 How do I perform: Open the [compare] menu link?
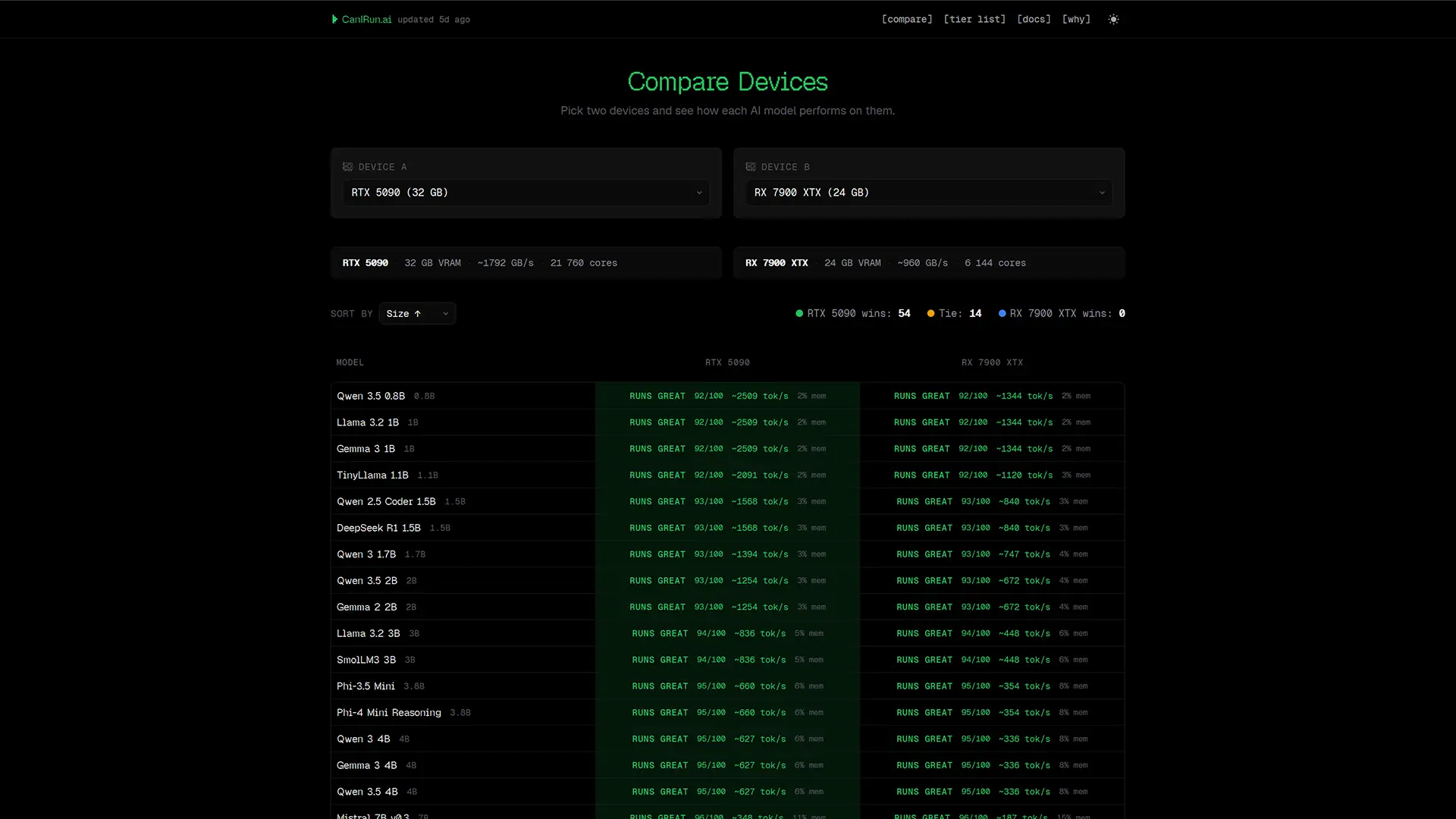pyautogui.click(x=906, y=19)
